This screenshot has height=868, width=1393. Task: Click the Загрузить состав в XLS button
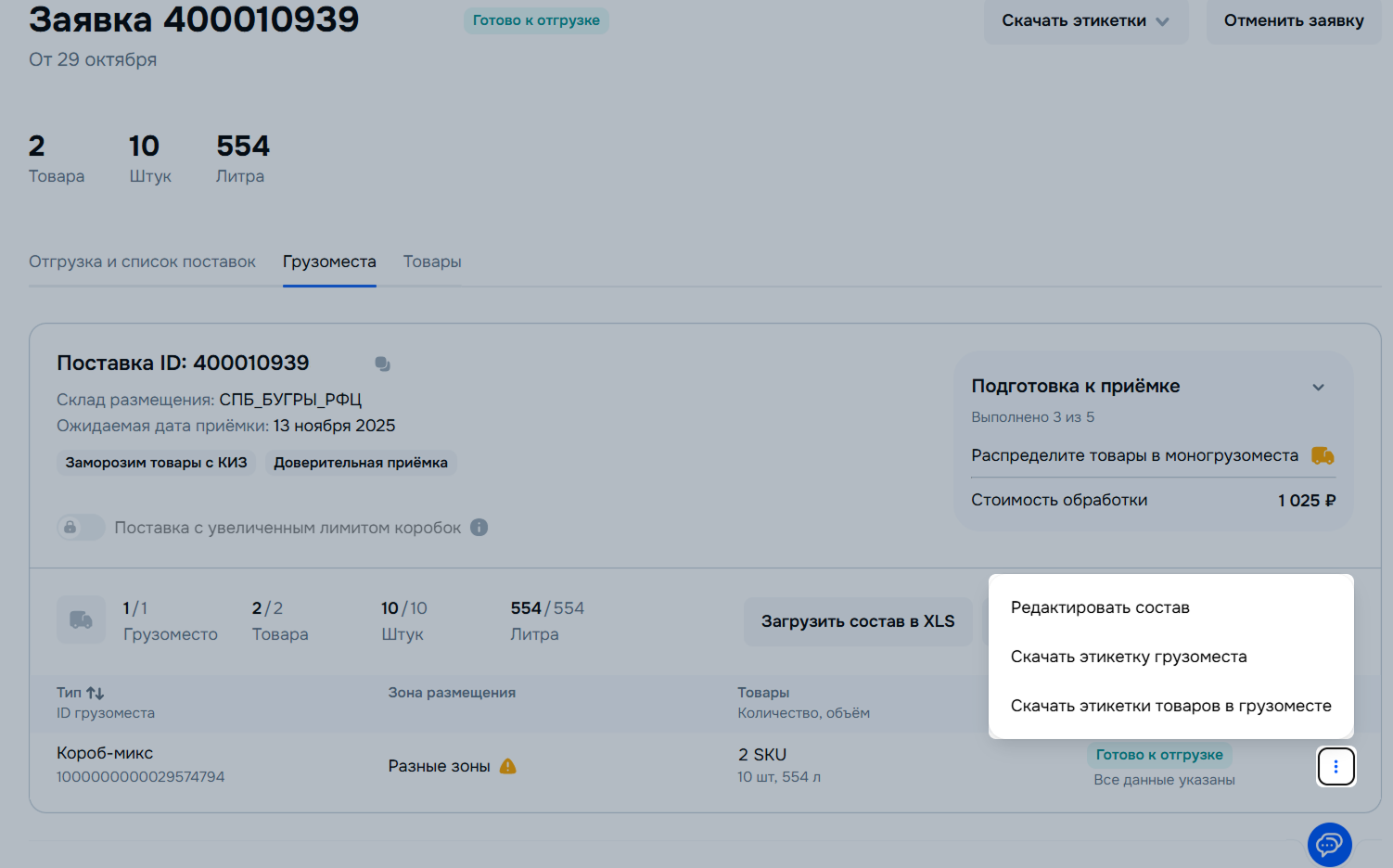tap(858, 621)
